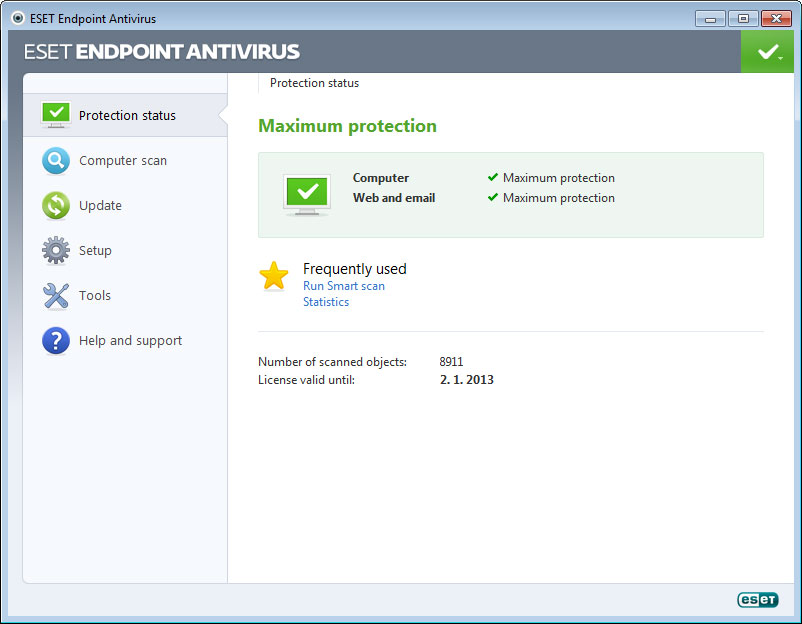Click the ESET logo in bottom corner
Screen dimensions: 802x624
[x=757, y=599]
